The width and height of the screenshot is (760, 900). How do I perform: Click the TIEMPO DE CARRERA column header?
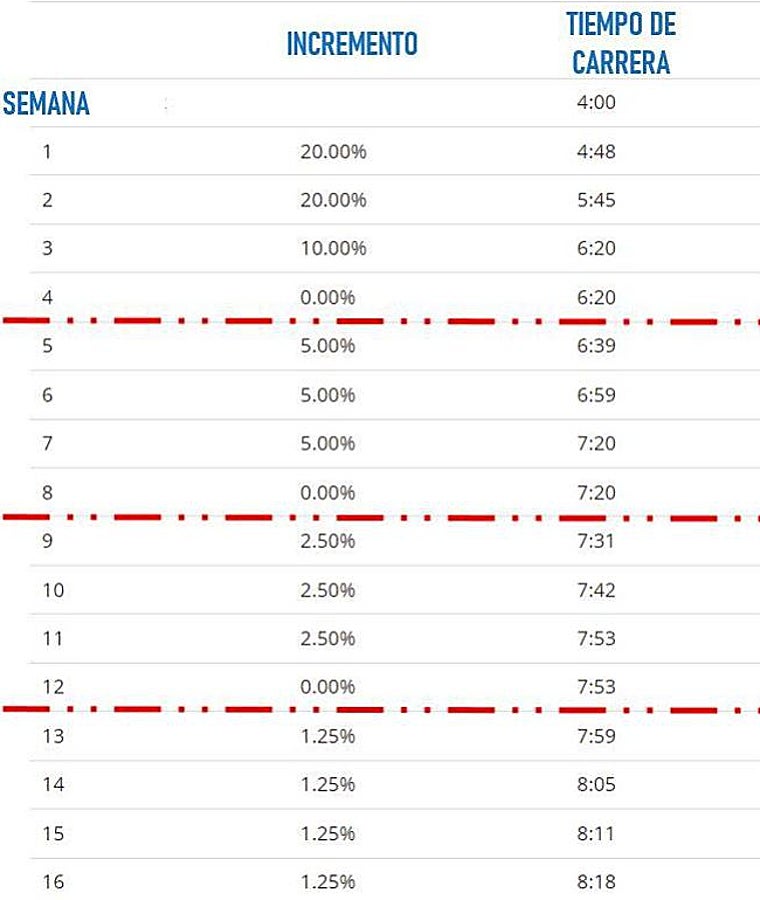click(x=621, y=44)
